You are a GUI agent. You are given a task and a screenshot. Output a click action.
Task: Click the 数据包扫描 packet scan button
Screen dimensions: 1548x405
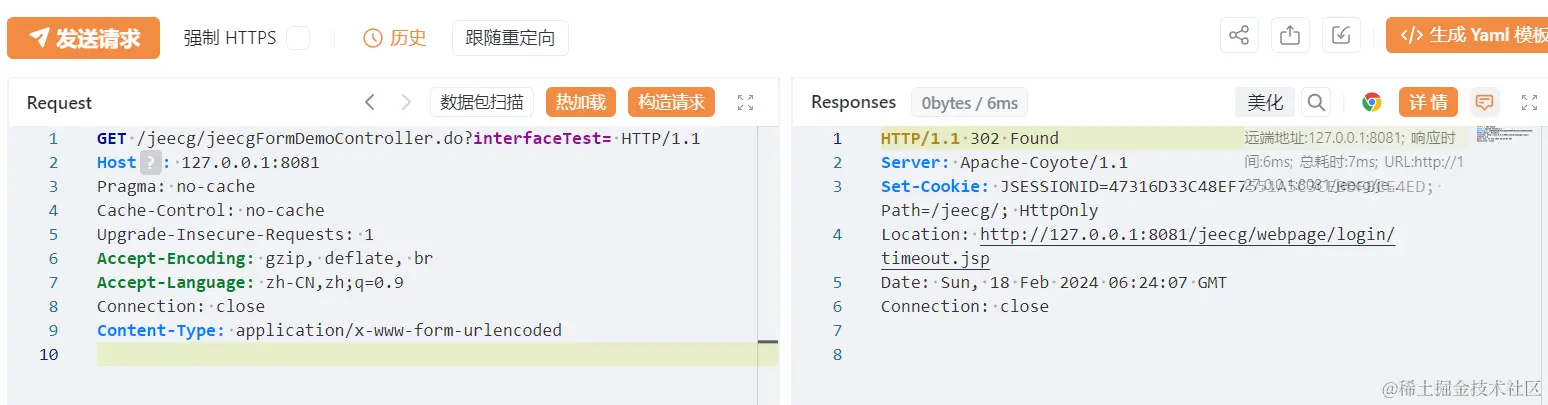(482, 102)
